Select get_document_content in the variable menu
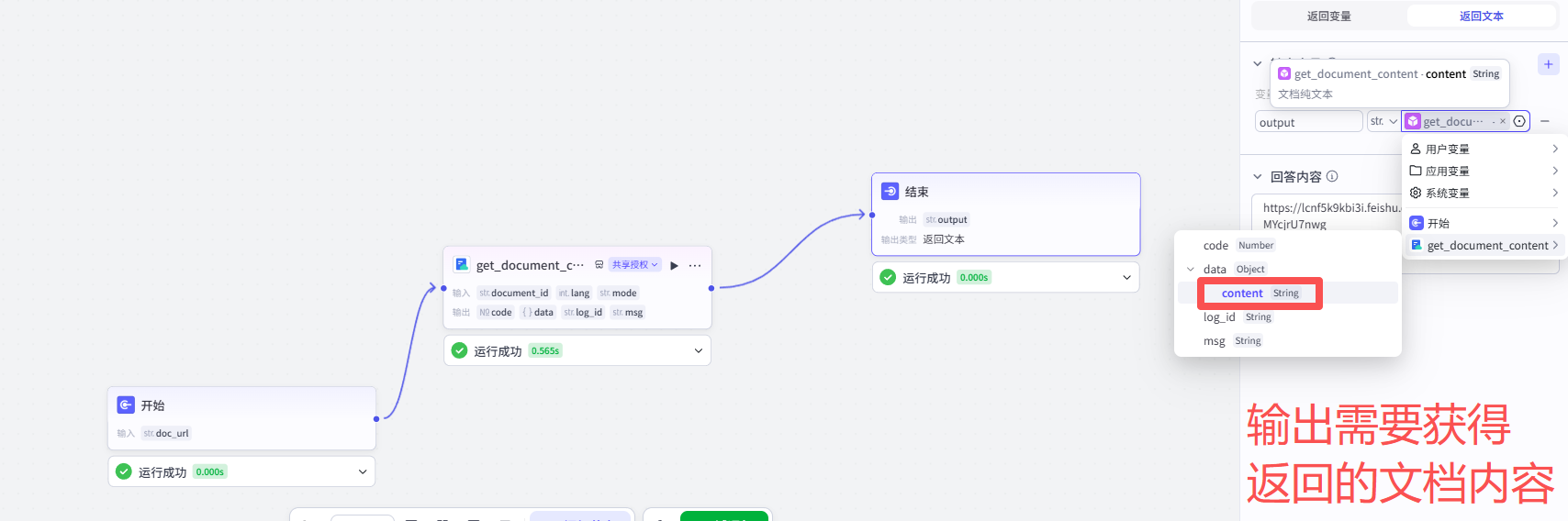 point(1484,245)
